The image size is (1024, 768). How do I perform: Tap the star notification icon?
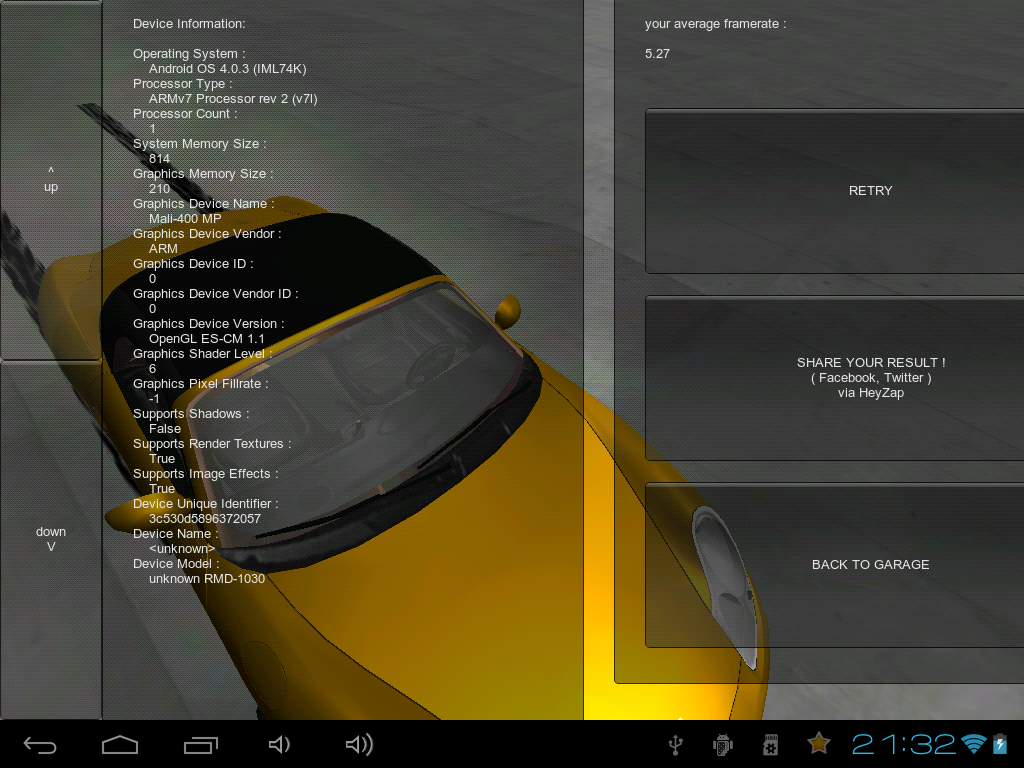pyautogui.click(x=819, y=743)
